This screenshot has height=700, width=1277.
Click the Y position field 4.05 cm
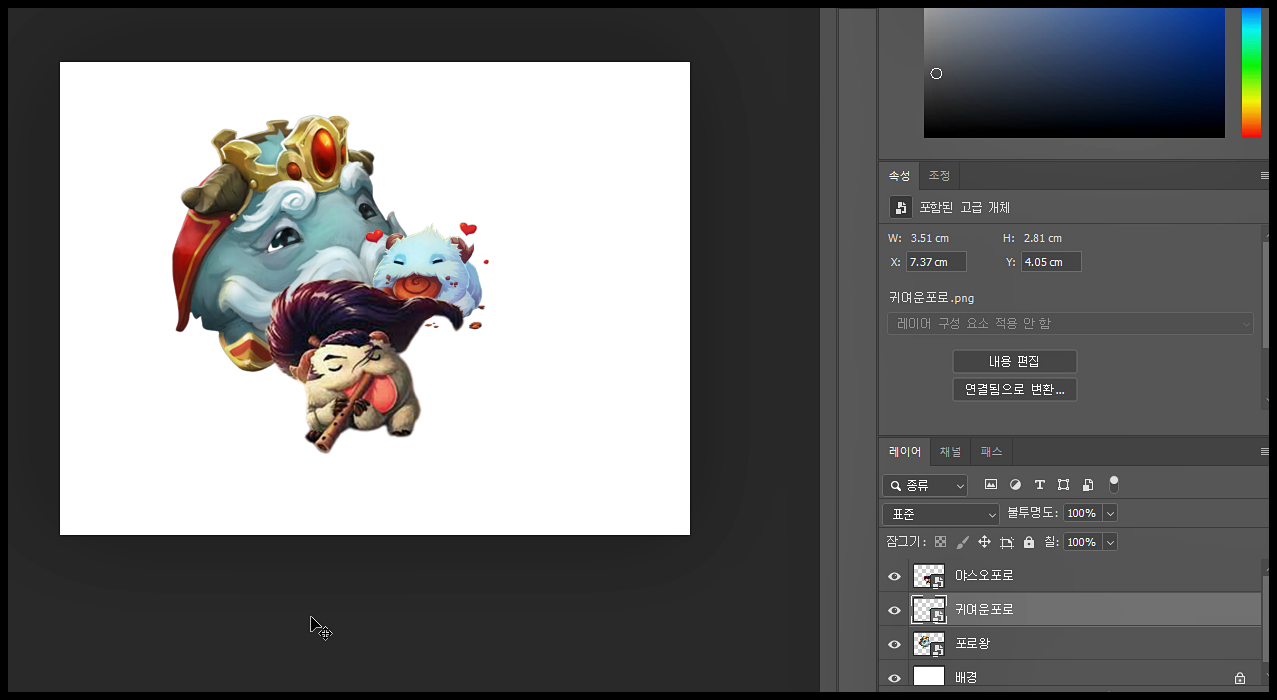coord(1051,262)
